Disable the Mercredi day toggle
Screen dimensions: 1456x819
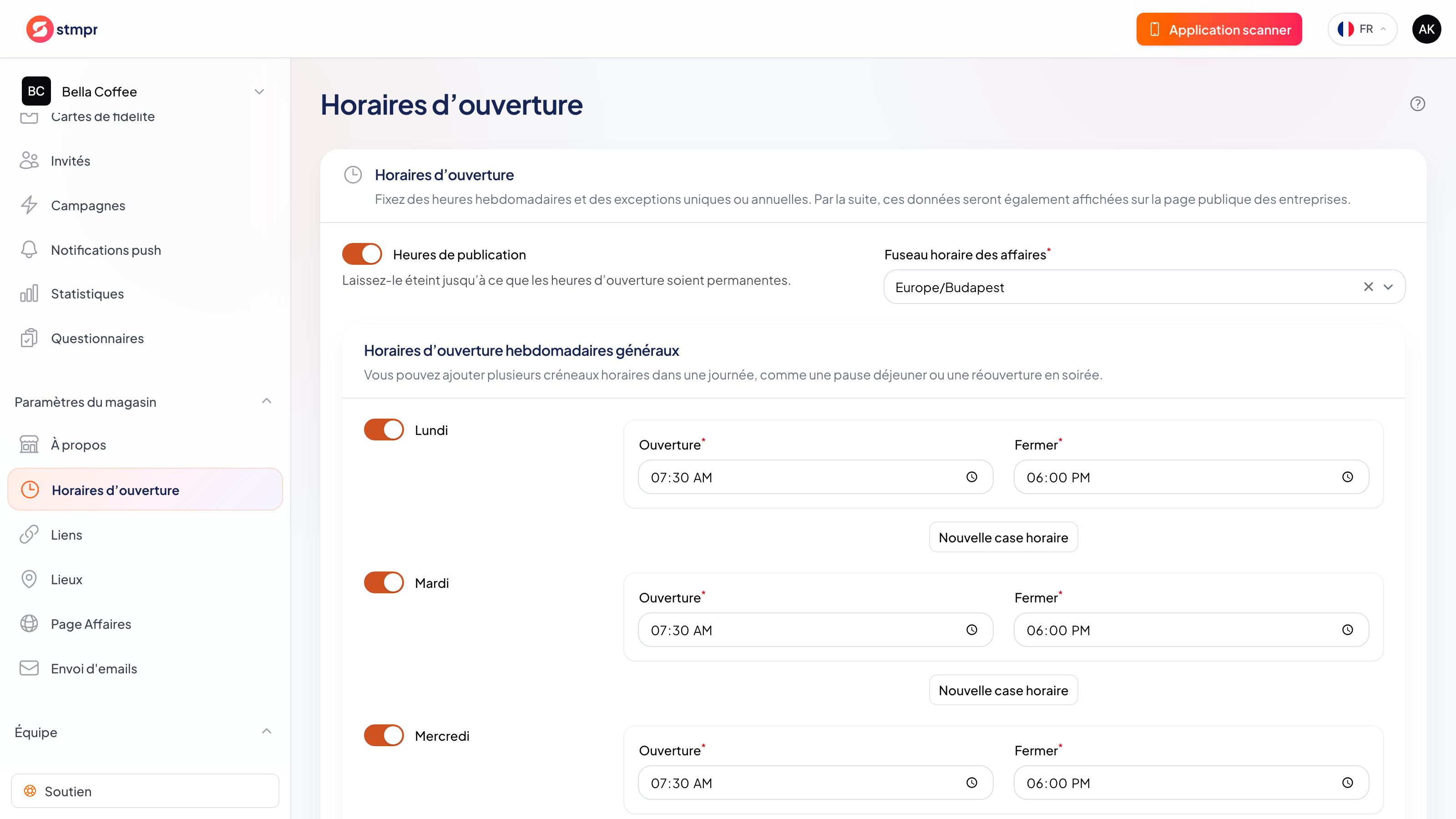coord(384,735)
